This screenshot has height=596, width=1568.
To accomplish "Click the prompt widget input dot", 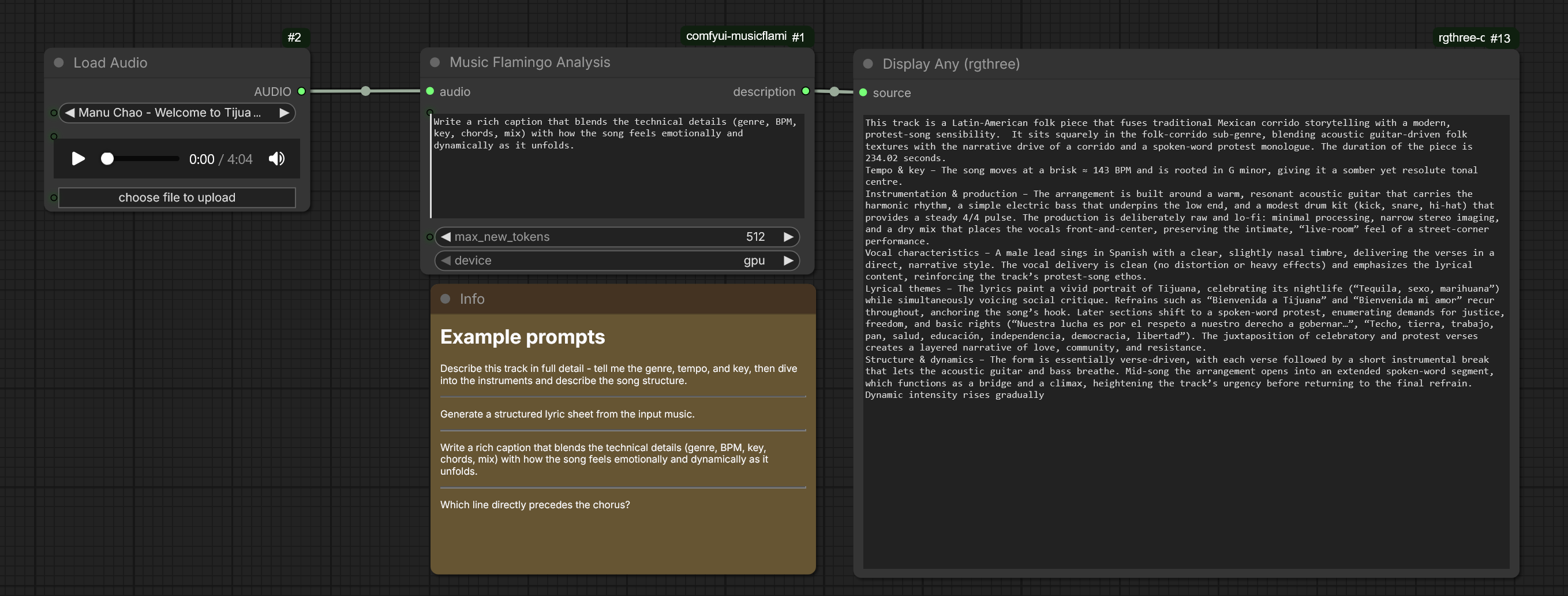I will (x=430, y=112).
